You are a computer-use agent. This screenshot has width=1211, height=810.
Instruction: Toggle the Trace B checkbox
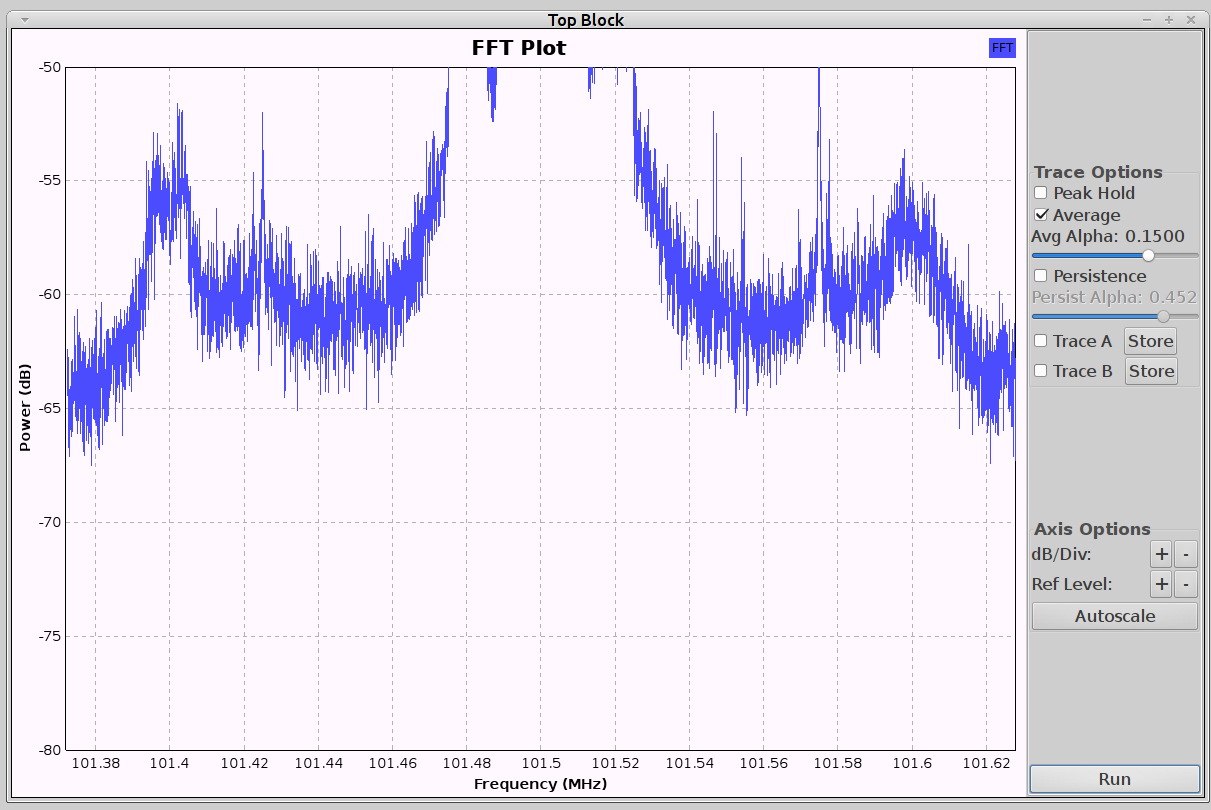click(1041, 371)
